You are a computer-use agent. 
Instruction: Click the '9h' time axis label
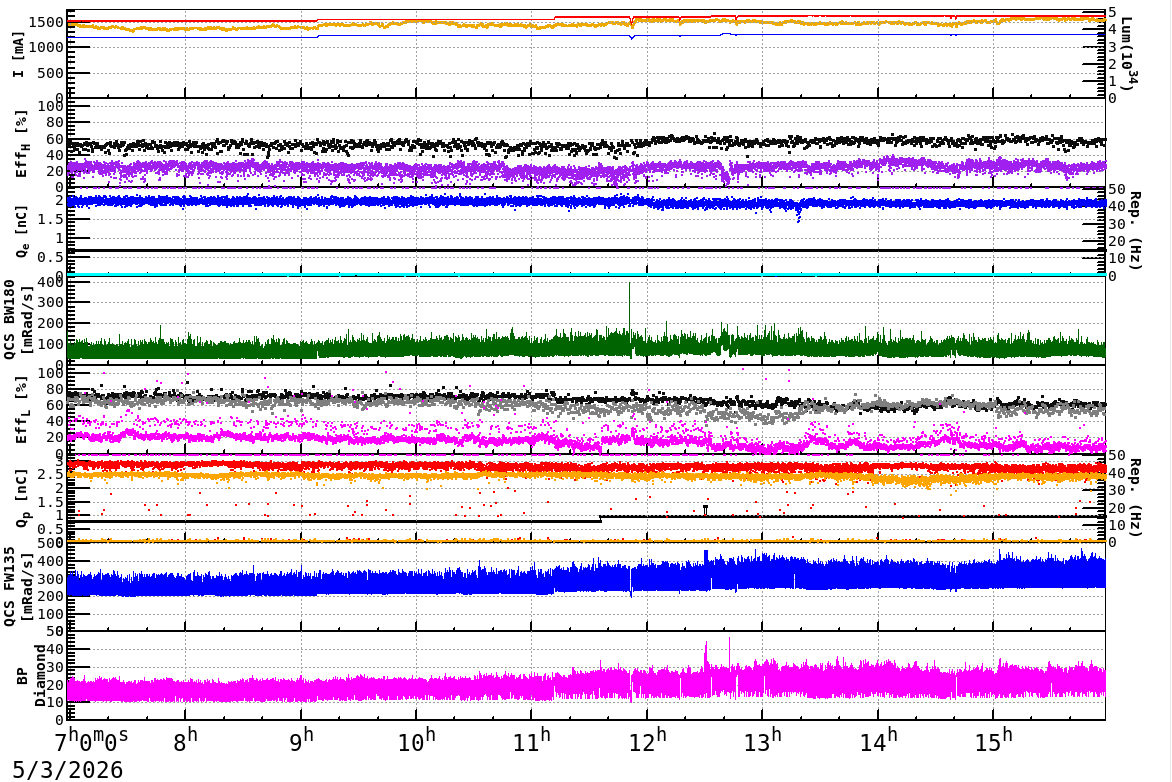[x=300, y=740]
